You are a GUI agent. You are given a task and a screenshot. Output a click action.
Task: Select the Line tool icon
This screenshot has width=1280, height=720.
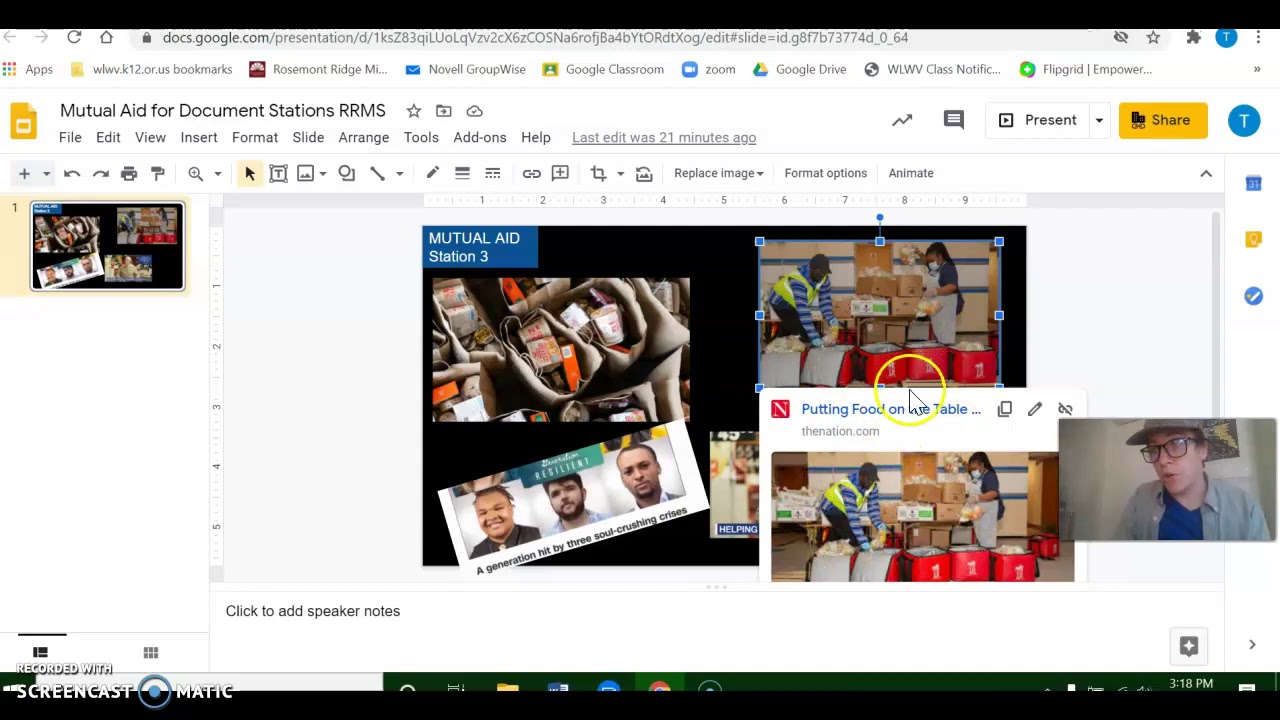(377, 173)
